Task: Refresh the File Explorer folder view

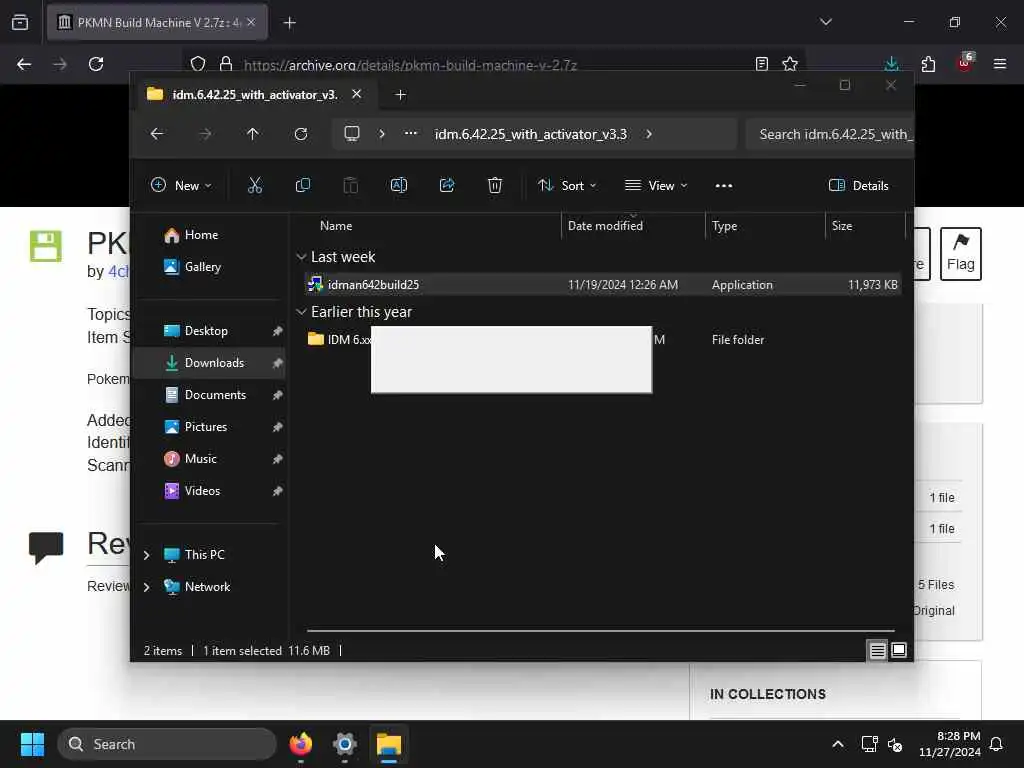Action: [301, 134]
